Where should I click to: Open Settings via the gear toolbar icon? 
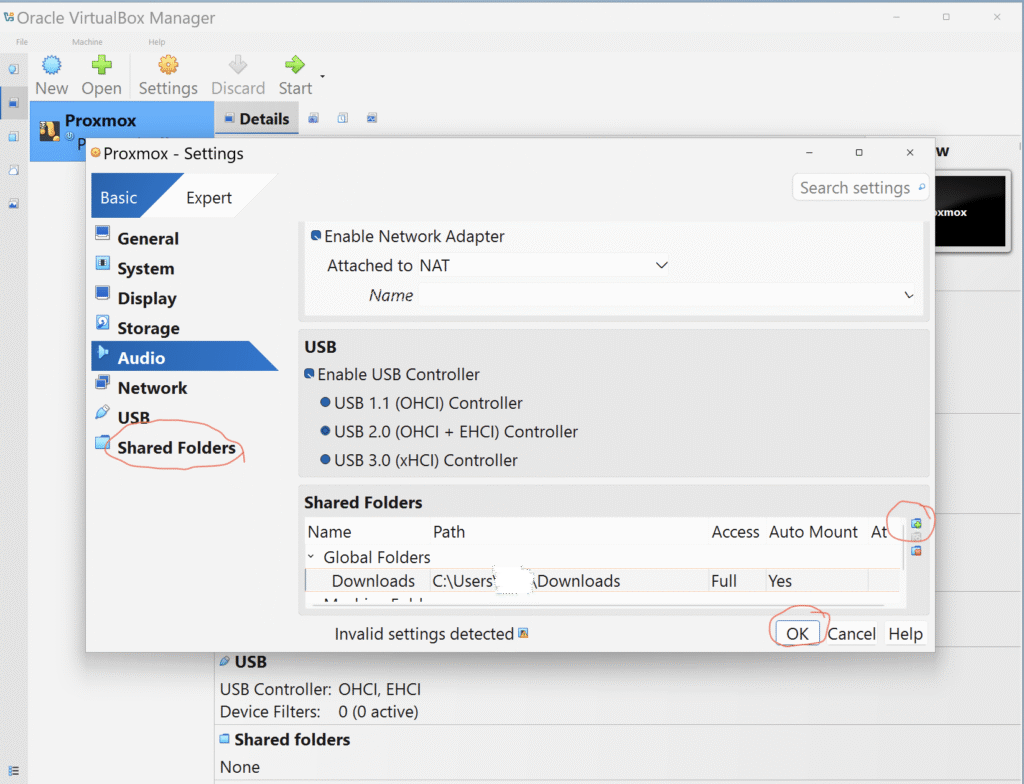tap(168, 66)
